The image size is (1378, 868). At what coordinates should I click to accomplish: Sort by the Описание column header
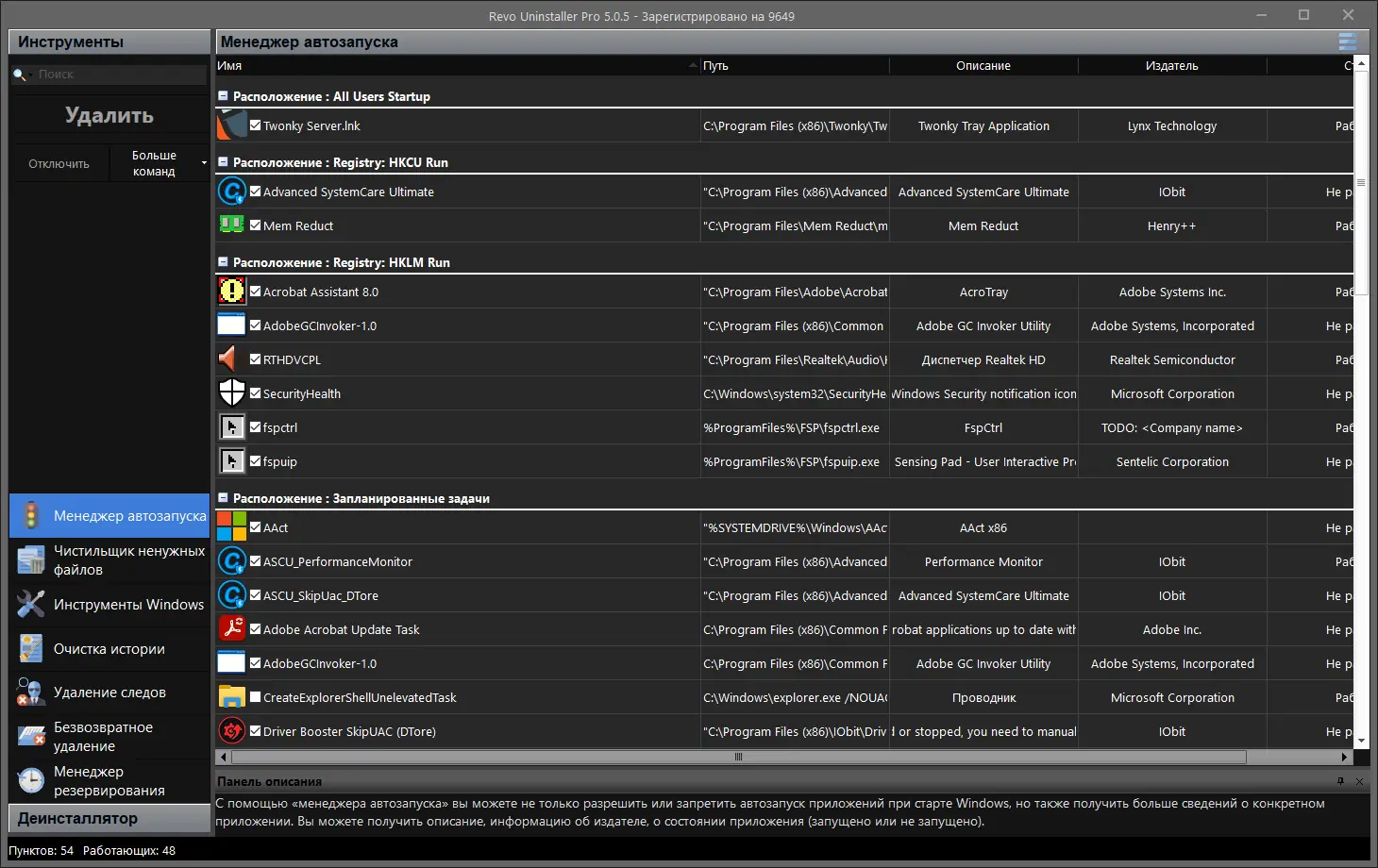(983, 66)
